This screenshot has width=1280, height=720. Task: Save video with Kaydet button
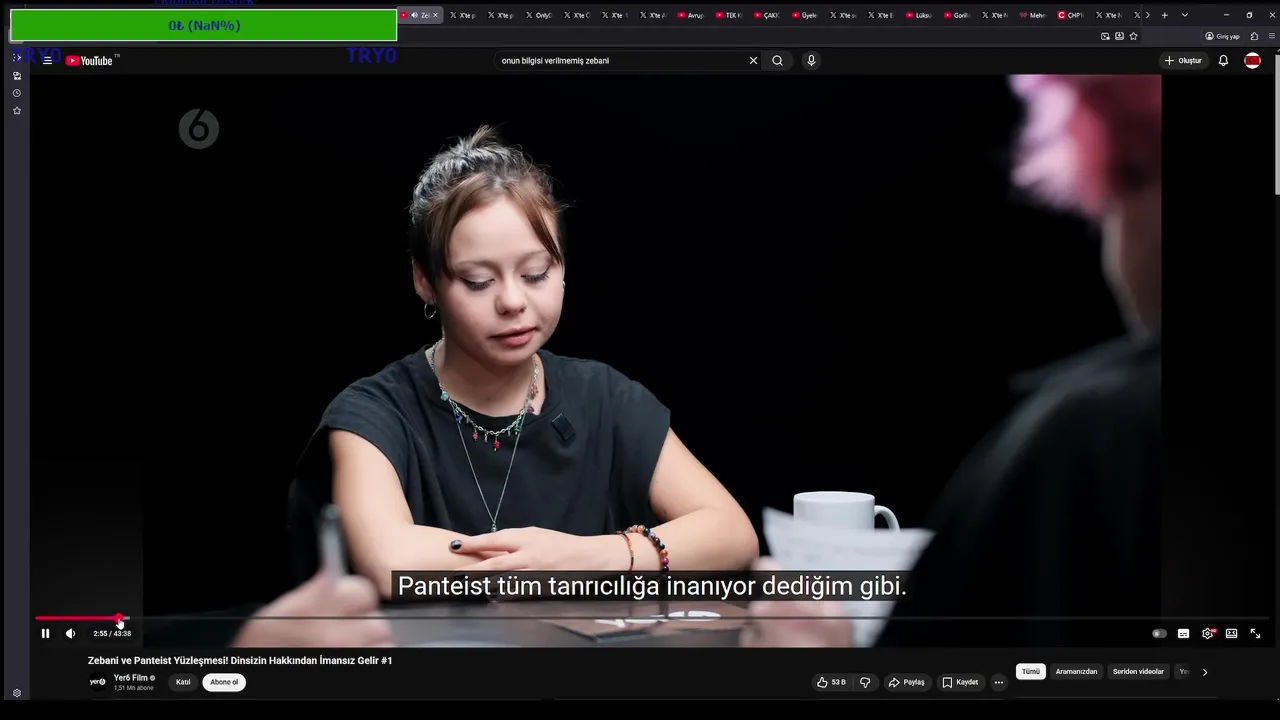960,682
